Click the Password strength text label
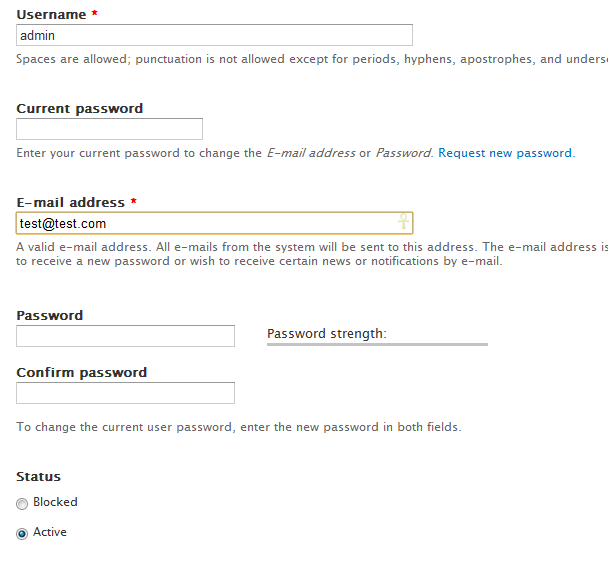The height and width of the screenshot is (572, 608). pos(326,333)
